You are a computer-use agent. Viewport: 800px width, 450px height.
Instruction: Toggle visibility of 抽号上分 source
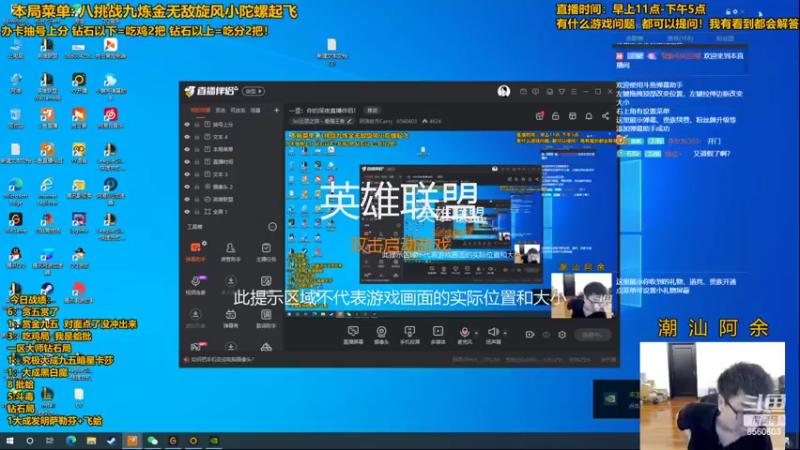pos(187,124)
